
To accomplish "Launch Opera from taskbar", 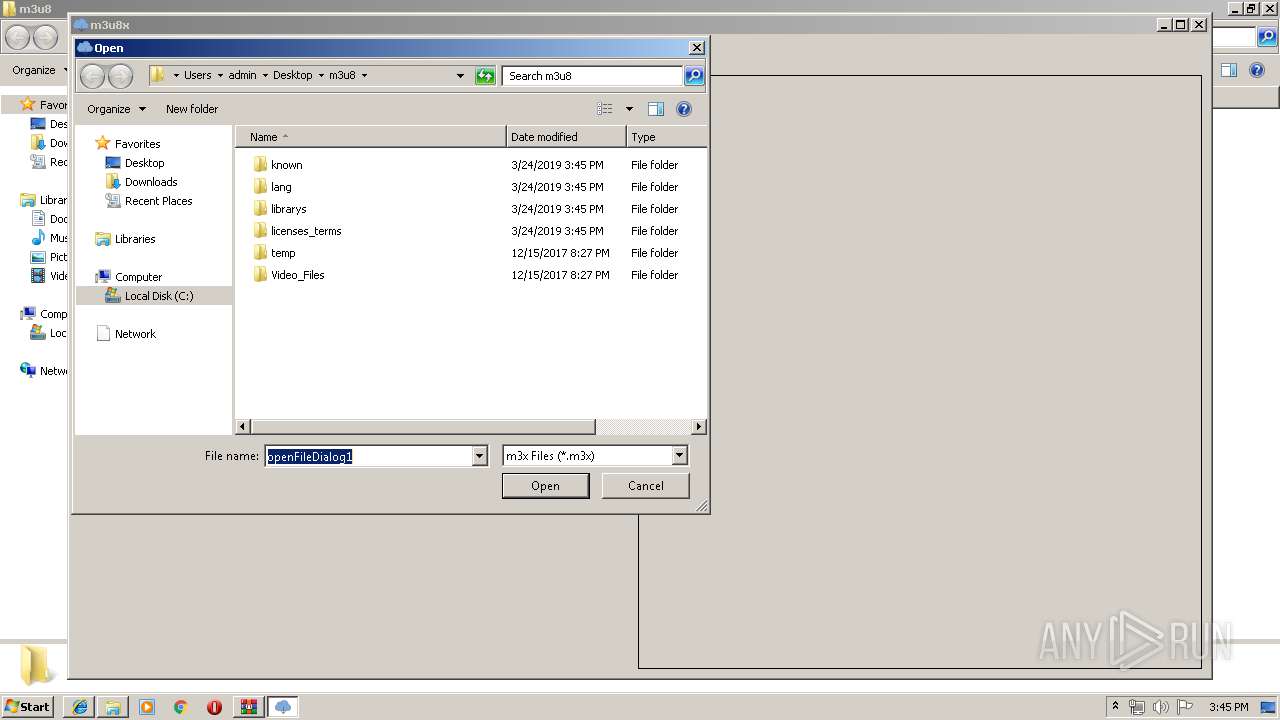I will pyautogui.click(x=214, y=707).
